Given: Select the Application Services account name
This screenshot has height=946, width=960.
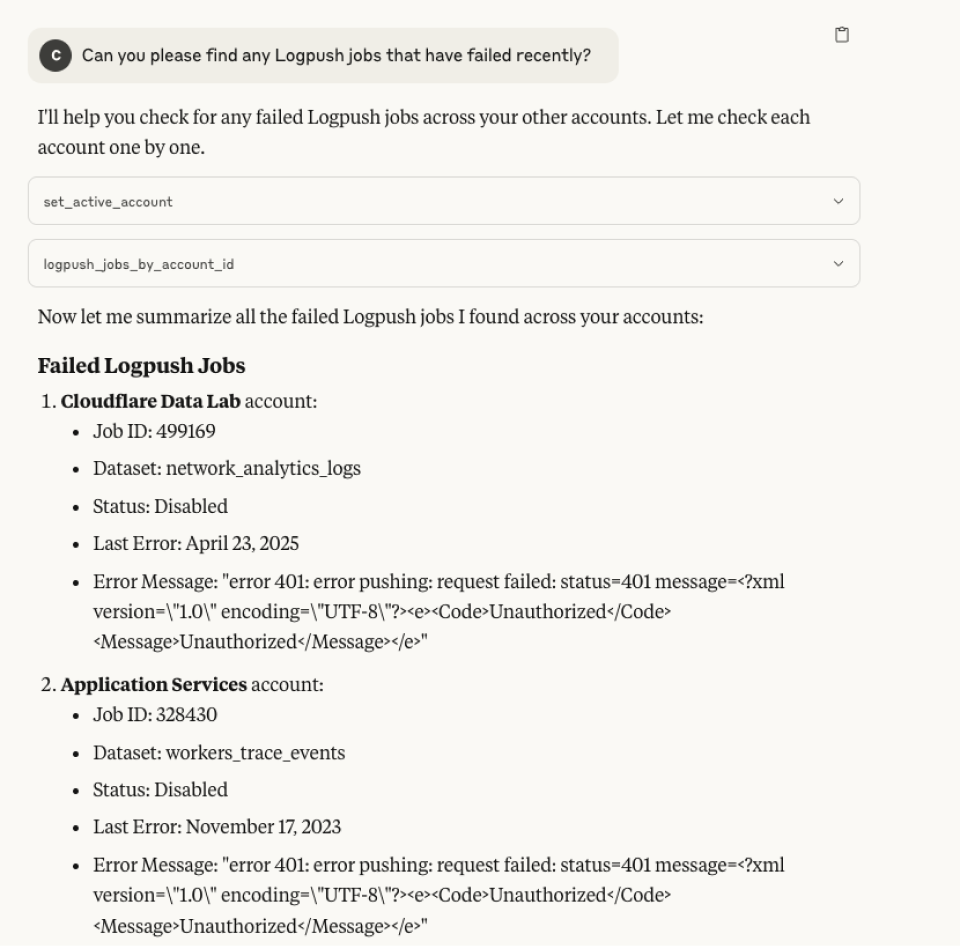Looking at the screenshot, I should pyautogui.click(x=154, y=685).
